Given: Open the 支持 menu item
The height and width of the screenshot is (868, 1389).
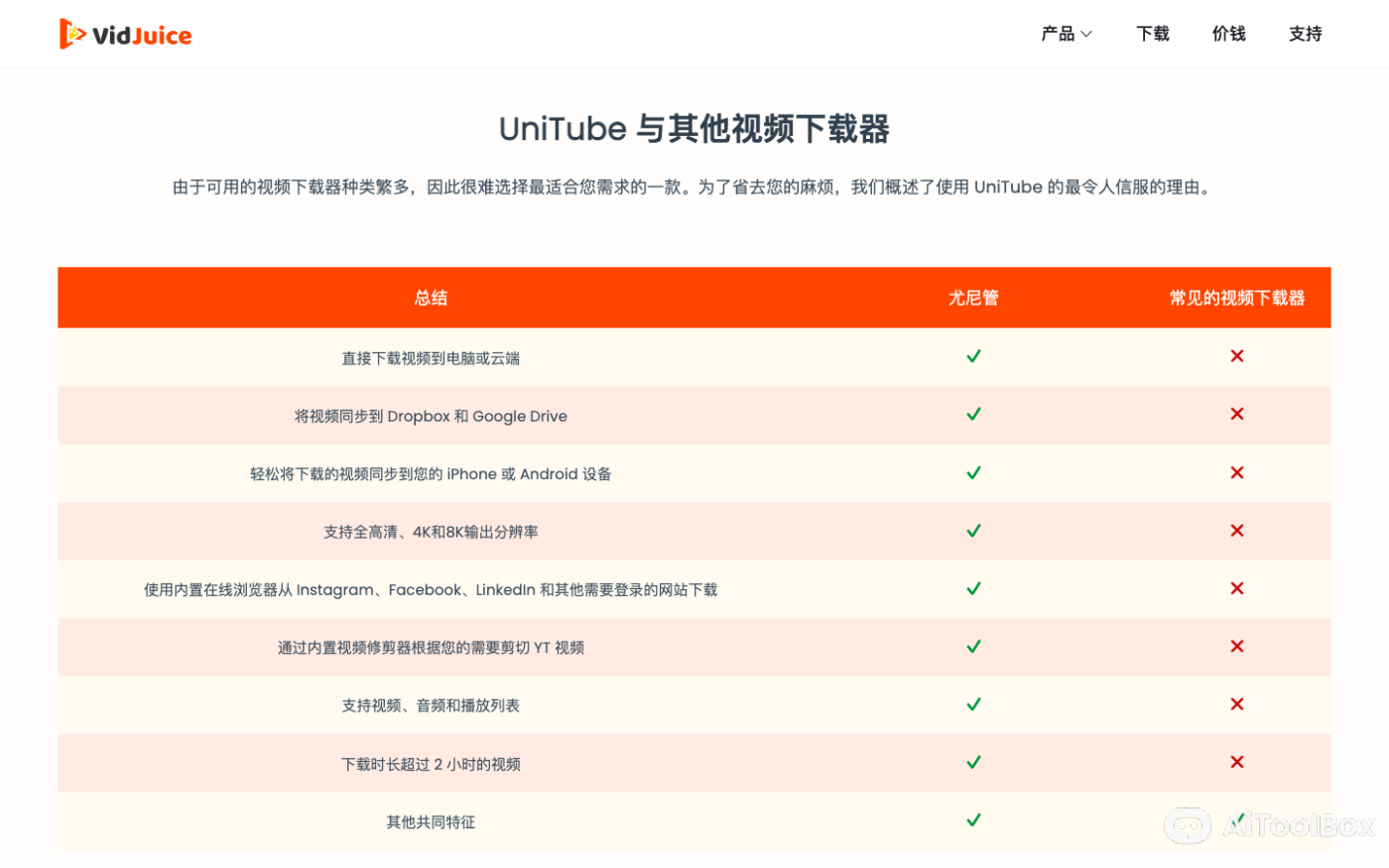Looking at the screenshot, I should (x=1305, y=33).
